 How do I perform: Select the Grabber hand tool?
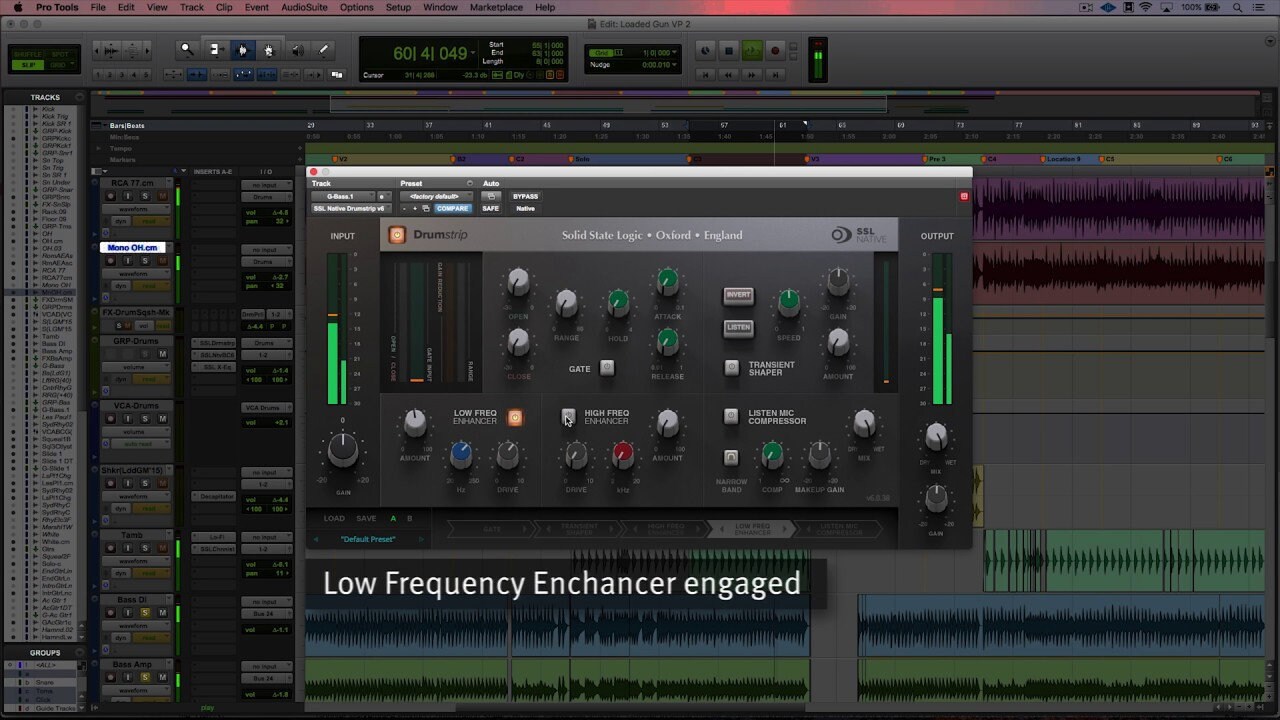coord(268,49)
